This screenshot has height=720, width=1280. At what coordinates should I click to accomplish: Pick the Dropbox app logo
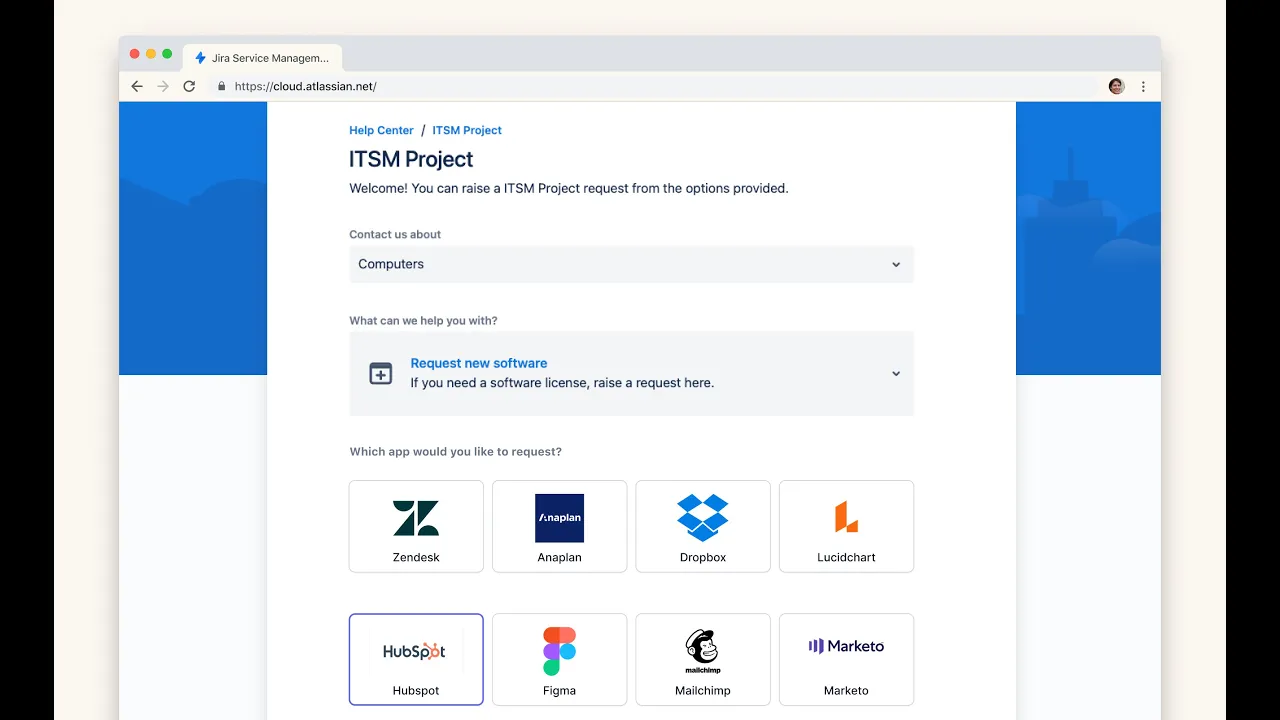[x=702, y=518]
